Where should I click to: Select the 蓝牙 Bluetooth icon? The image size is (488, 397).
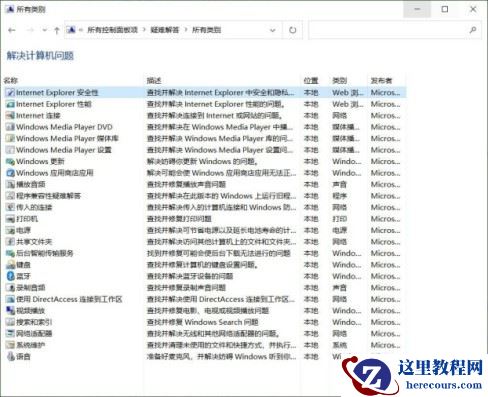coord(11,276)
